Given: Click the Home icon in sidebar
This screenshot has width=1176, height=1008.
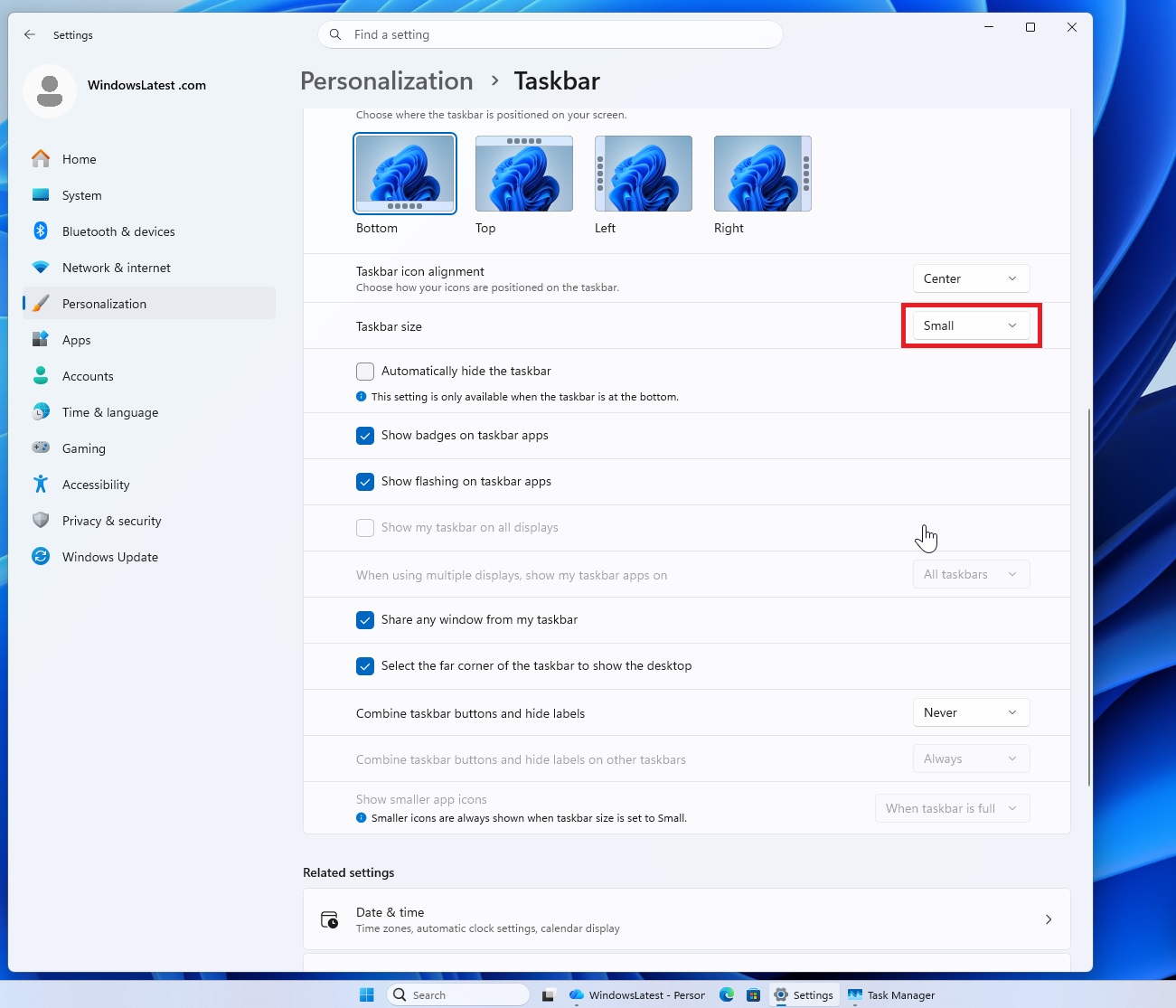Looking at the screenshot, I should pyautogui.click(x=41, y=159).
